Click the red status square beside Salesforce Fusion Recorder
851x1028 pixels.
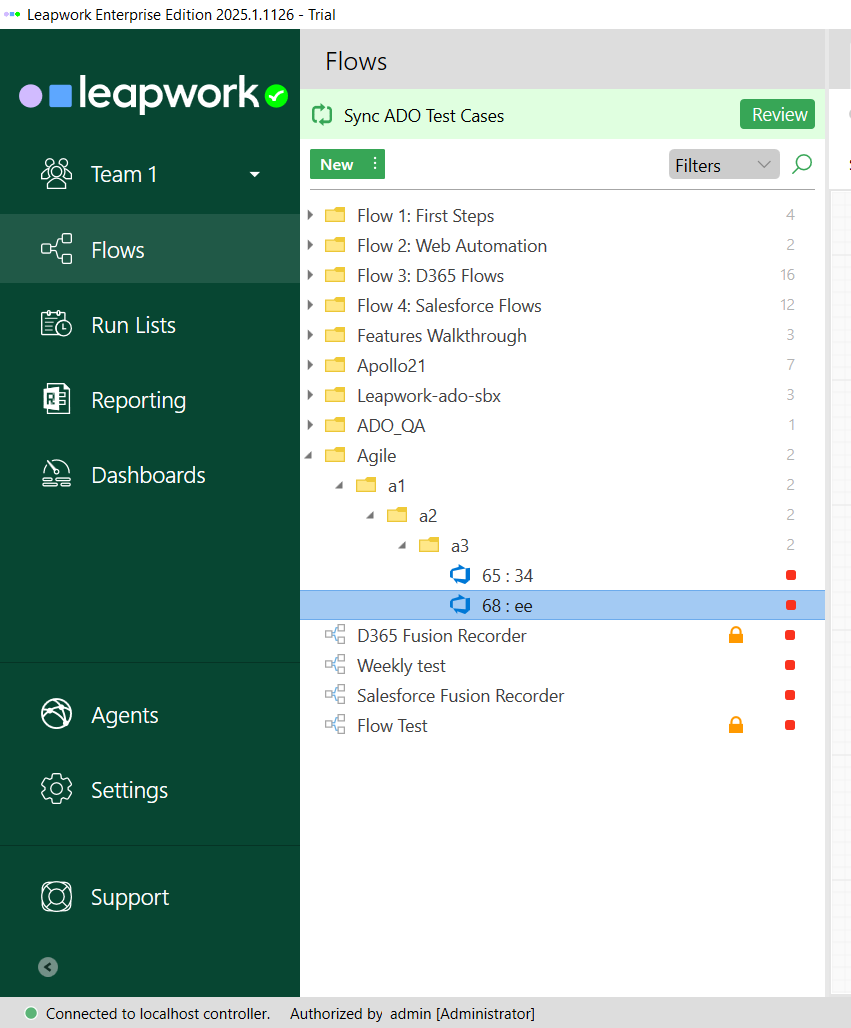point(790,694)
